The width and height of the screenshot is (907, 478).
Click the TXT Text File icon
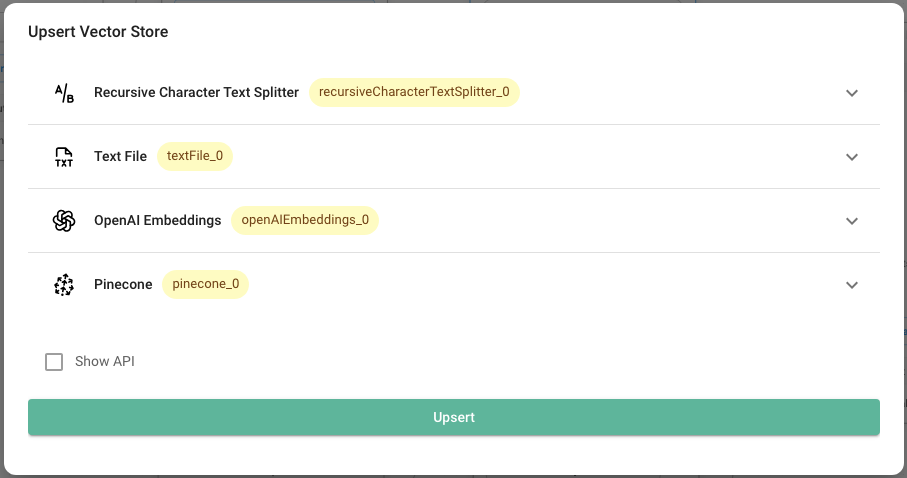tap(64, 157)
